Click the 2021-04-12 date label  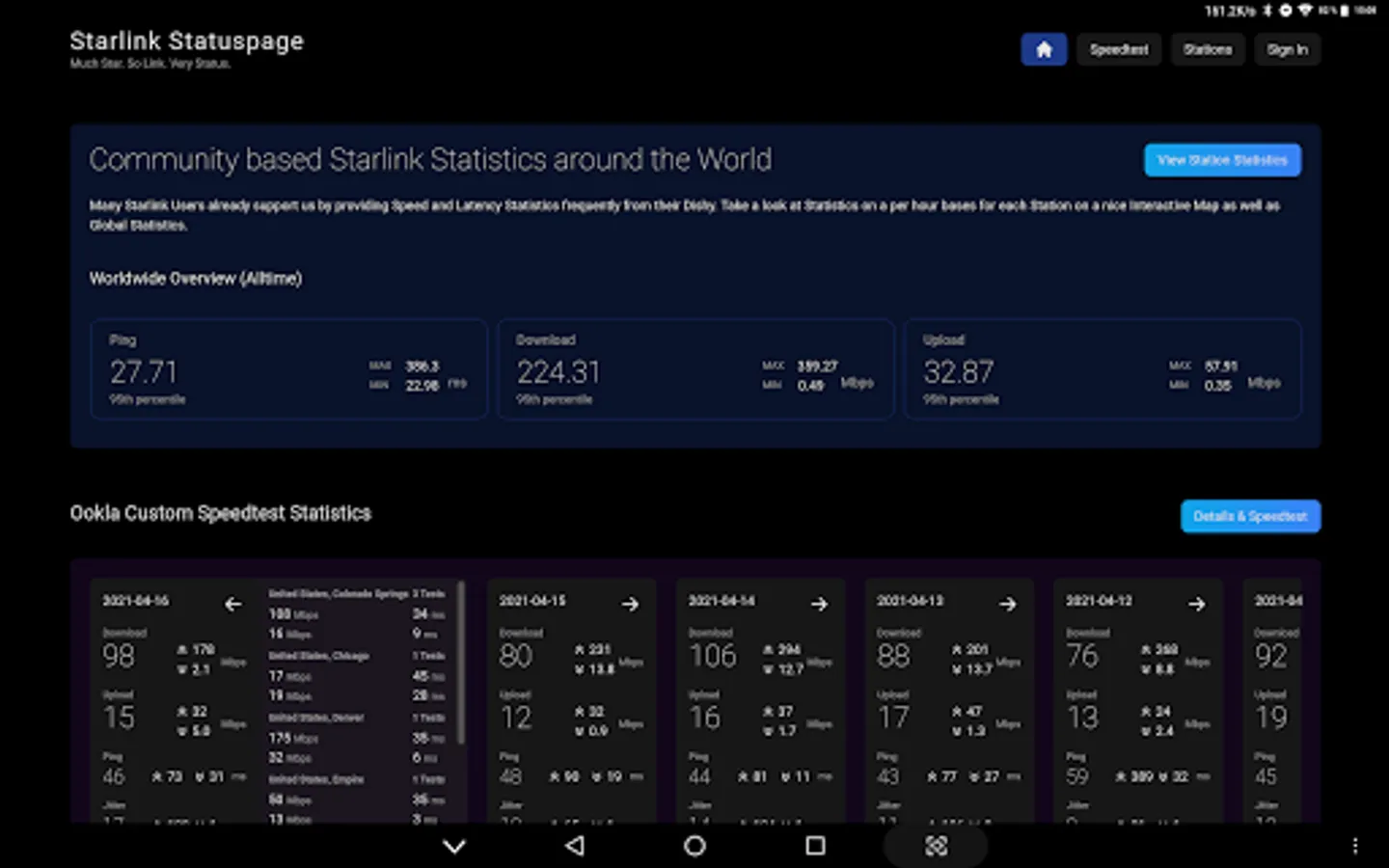[1100, 600]
